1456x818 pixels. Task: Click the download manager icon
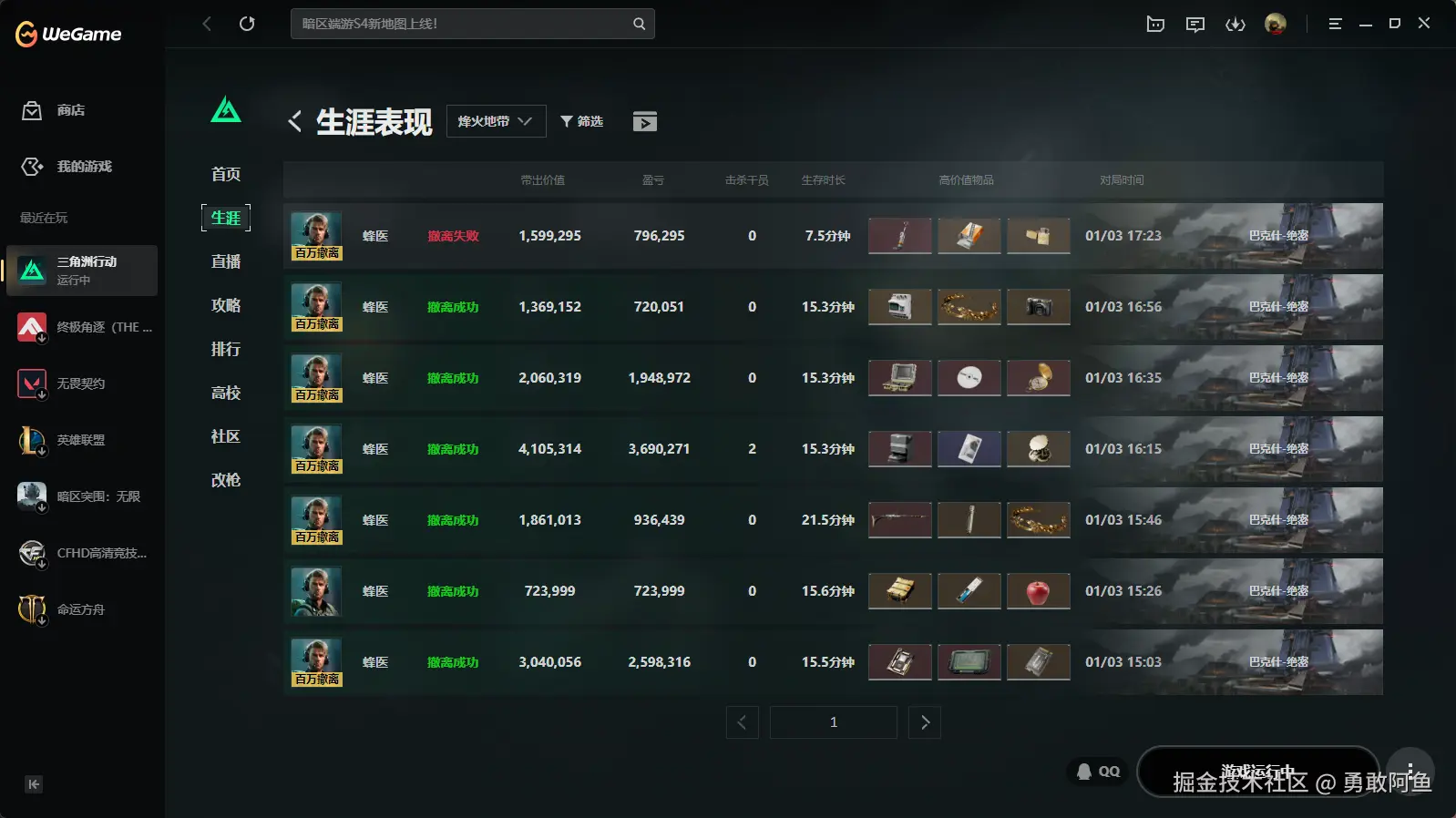point(1235,25)
